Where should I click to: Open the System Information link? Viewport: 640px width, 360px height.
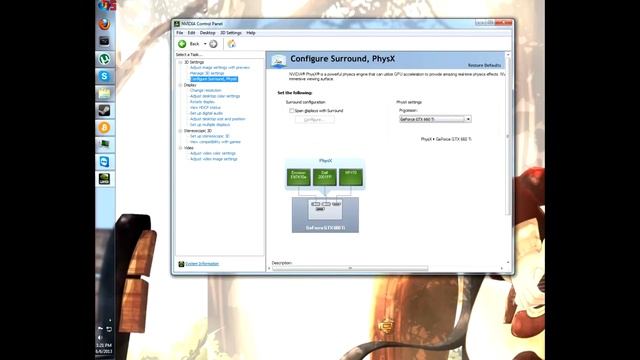click(x=202, y=264)
